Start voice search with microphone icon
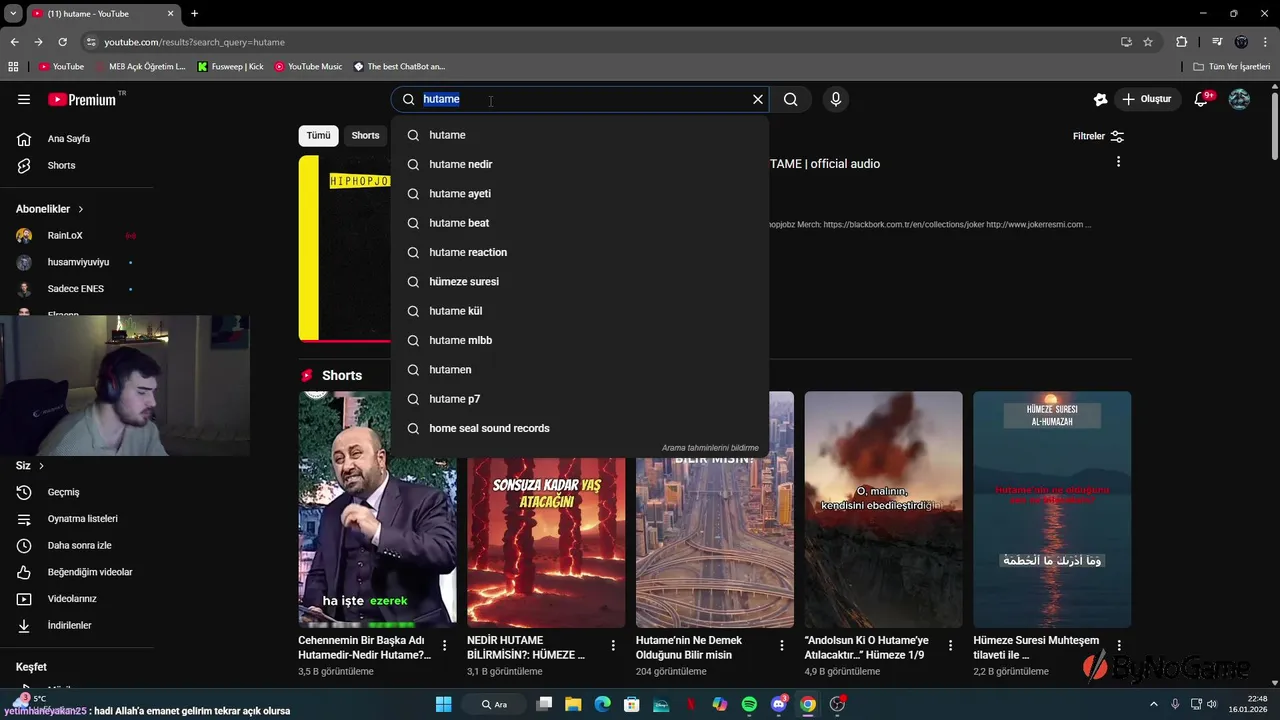 coord(836,99)
